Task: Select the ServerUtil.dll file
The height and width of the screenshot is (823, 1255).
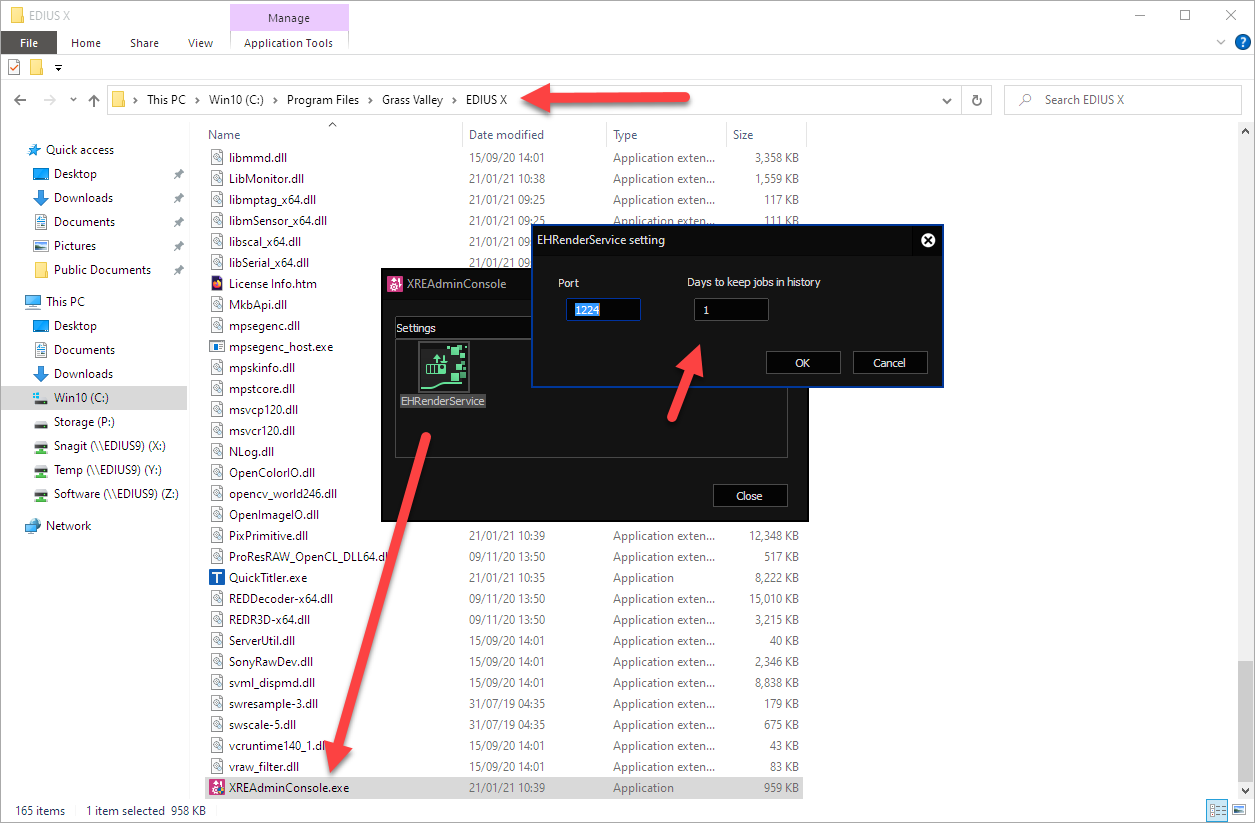Action: pyautogui.click(x=262, y=641)
